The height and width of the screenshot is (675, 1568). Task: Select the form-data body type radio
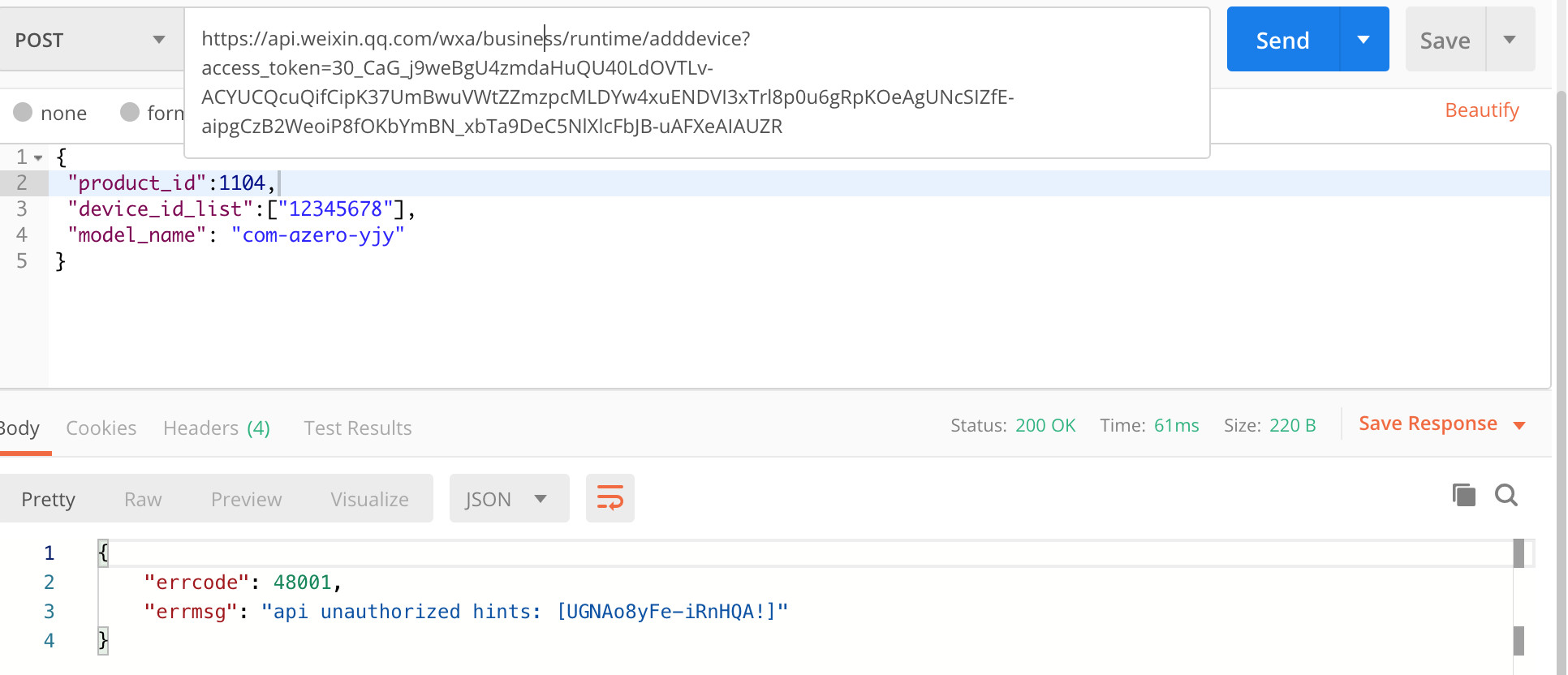(x=130, y=112)
